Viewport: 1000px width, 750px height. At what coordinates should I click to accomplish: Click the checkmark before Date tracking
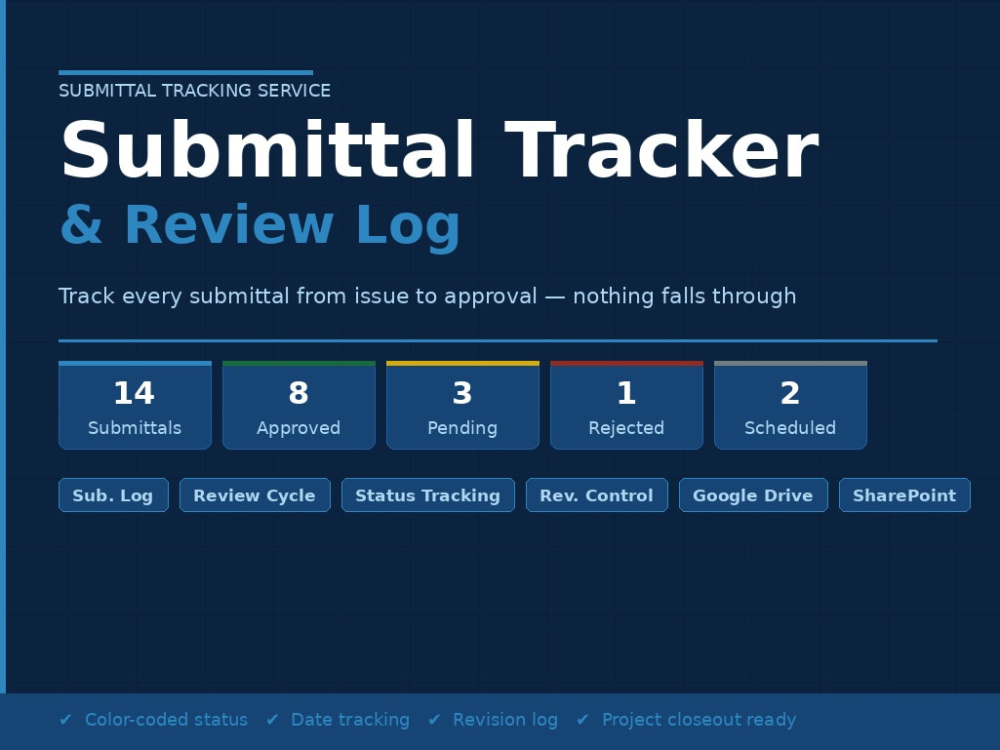(272, 720)
